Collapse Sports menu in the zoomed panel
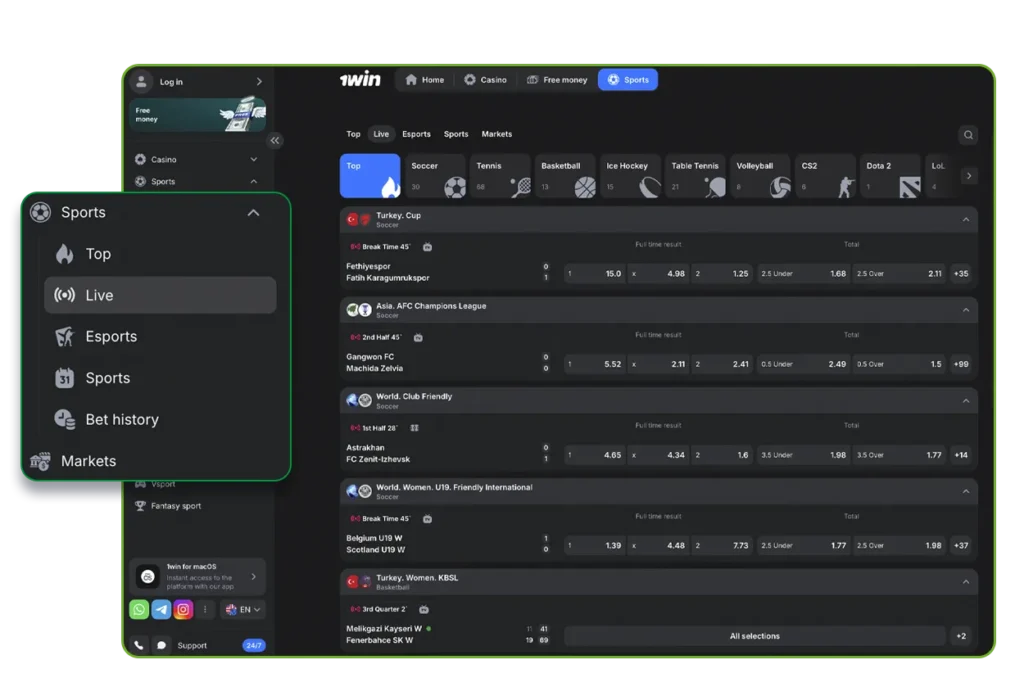The height and width of the screenshot is (696, 1024). [x=253, y=212]
